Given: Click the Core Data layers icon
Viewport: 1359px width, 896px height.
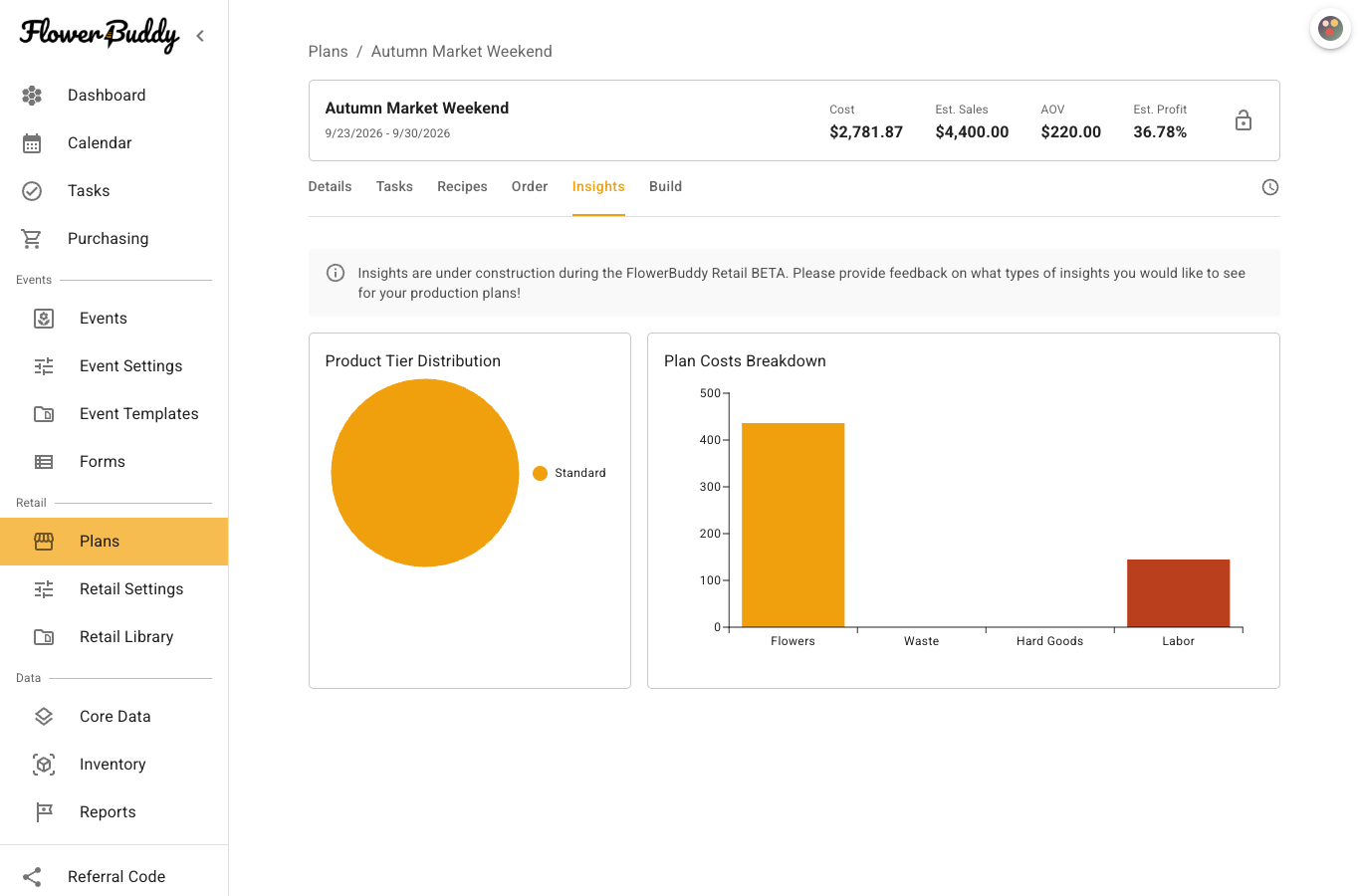Looking at the screenshot, I should tap(44, 717).
